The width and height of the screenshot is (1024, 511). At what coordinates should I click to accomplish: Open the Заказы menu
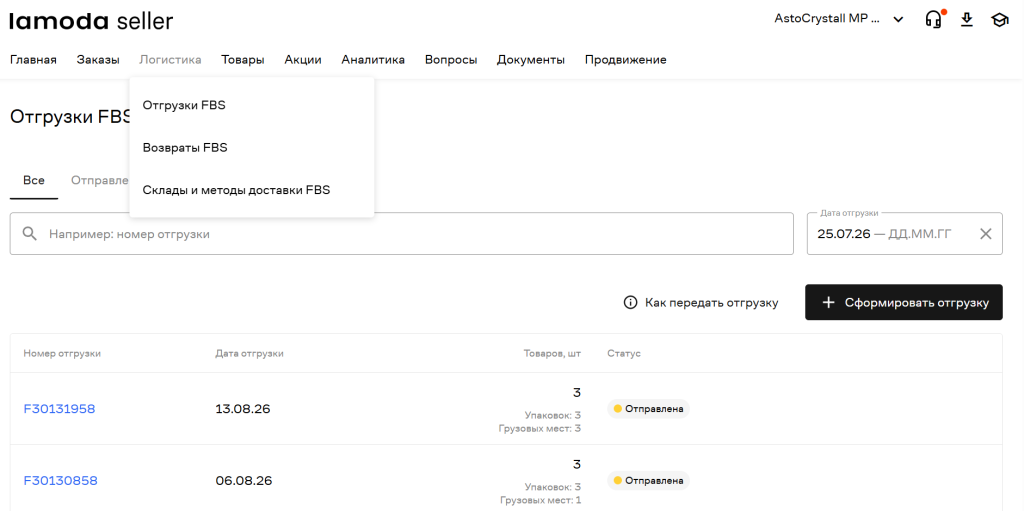pyautogui.click(x=98, y=60)
